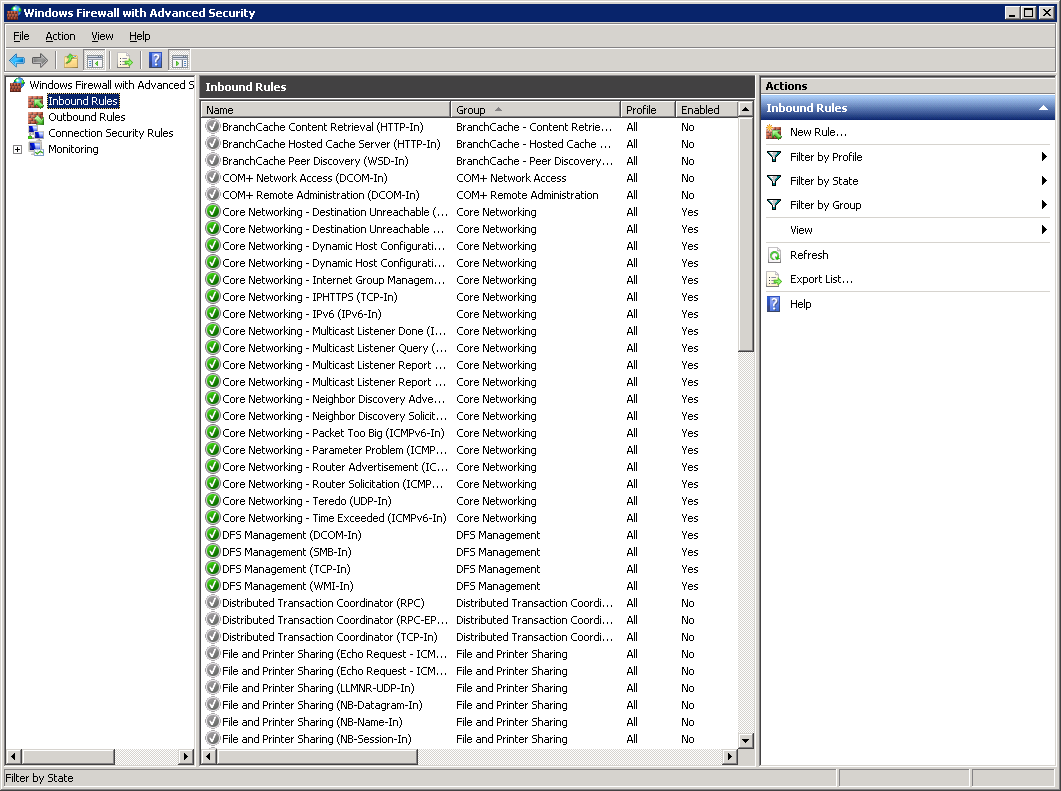Open the View submenu arrow in Actions
The width and height of the screenshot is (1061, 791).
tap(1044, 230)
